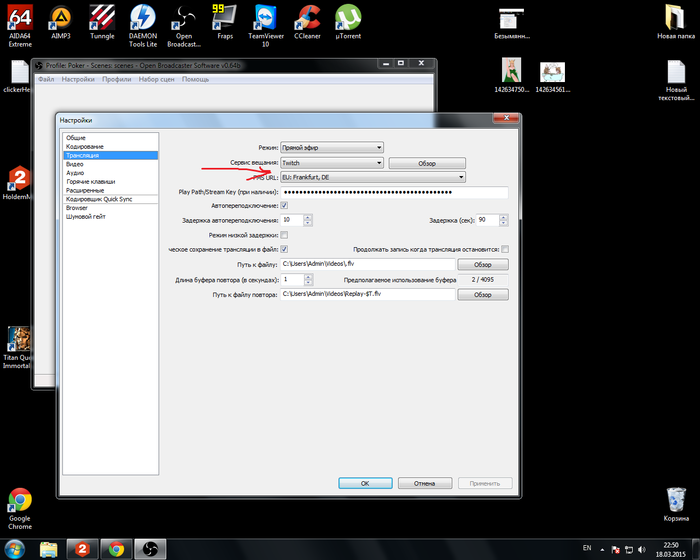Click the Stream Key input field
The image size is (700, 560).
tap(394, 192)
